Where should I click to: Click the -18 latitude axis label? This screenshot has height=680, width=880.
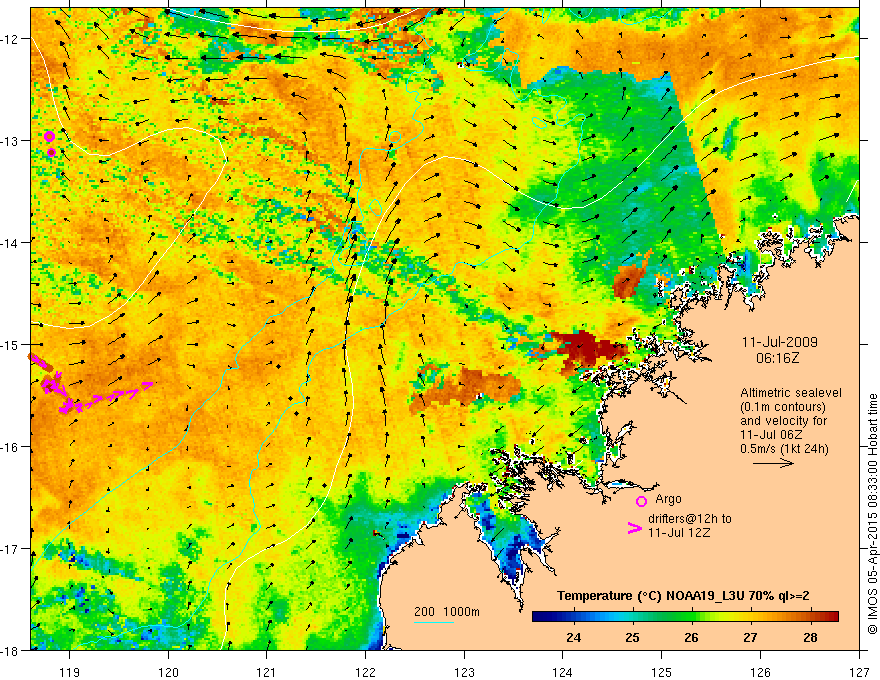(10, 650)
